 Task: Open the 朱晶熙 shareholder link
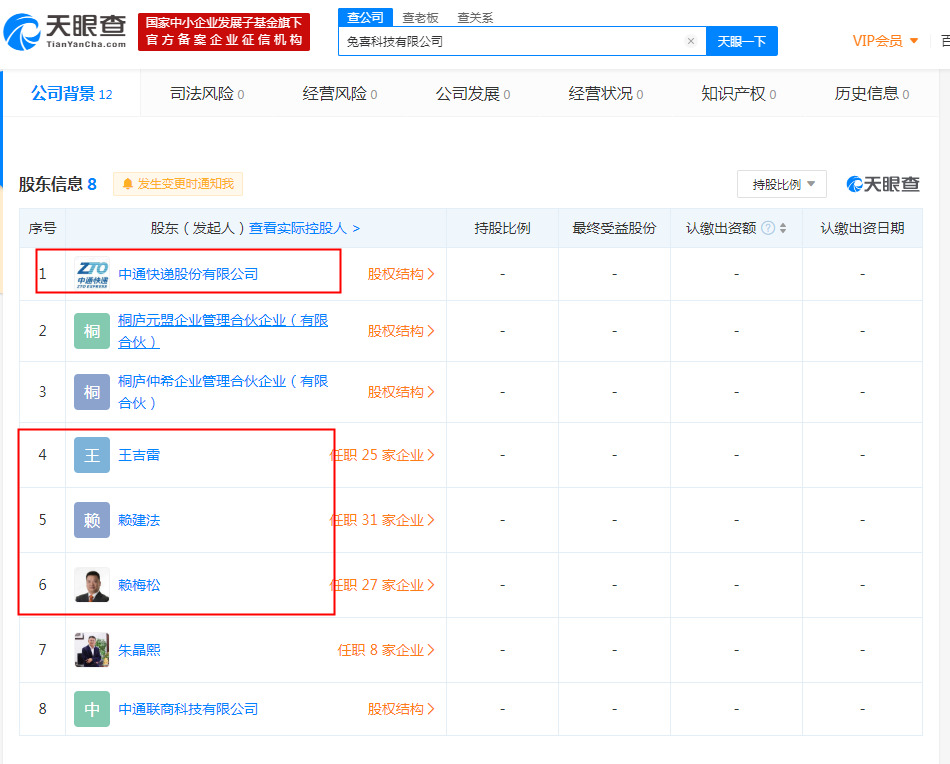coord(139,650)
